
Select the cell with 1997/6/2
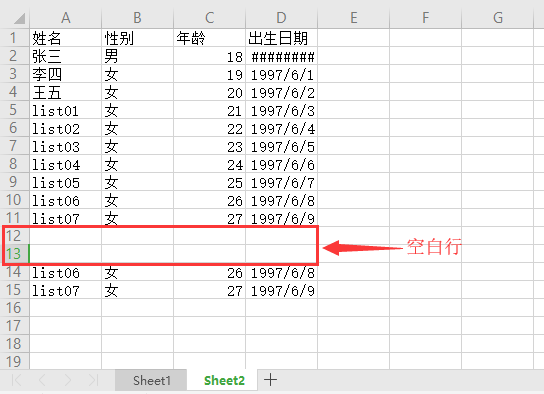281,92
